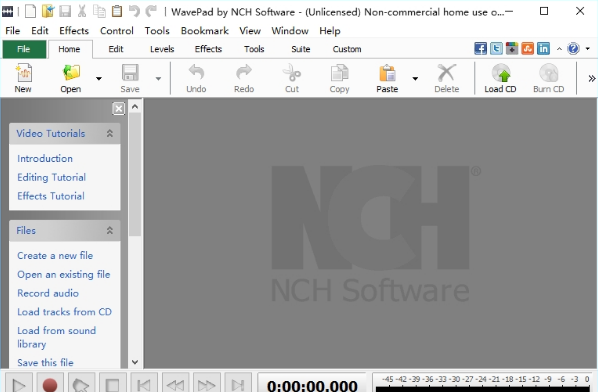Screen dimensions: 598x392
Task: Collapse the Files section
Action: pyautogui.click(x=109, y=230)
